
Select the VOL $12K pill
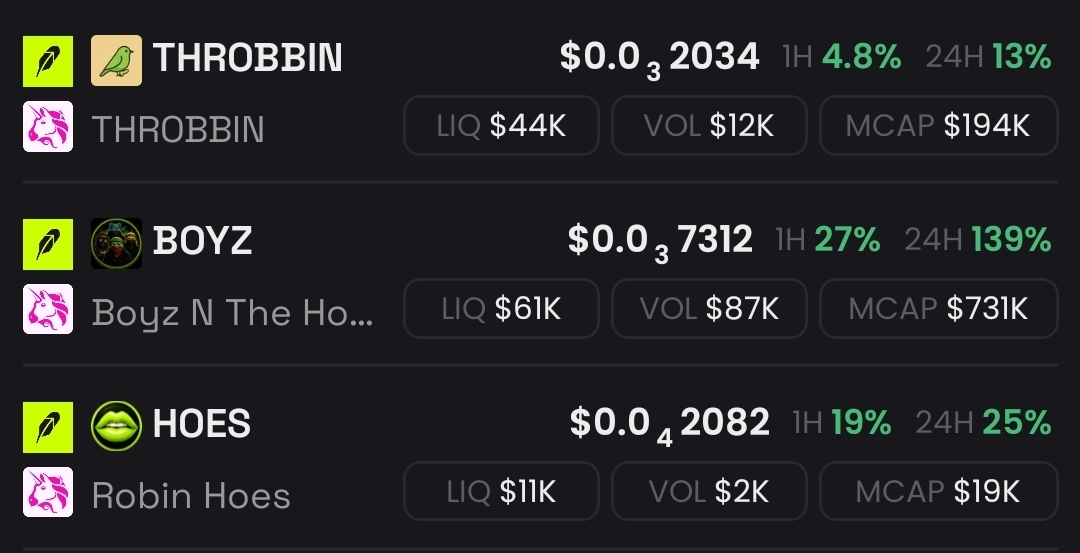[x=709, y=125]
